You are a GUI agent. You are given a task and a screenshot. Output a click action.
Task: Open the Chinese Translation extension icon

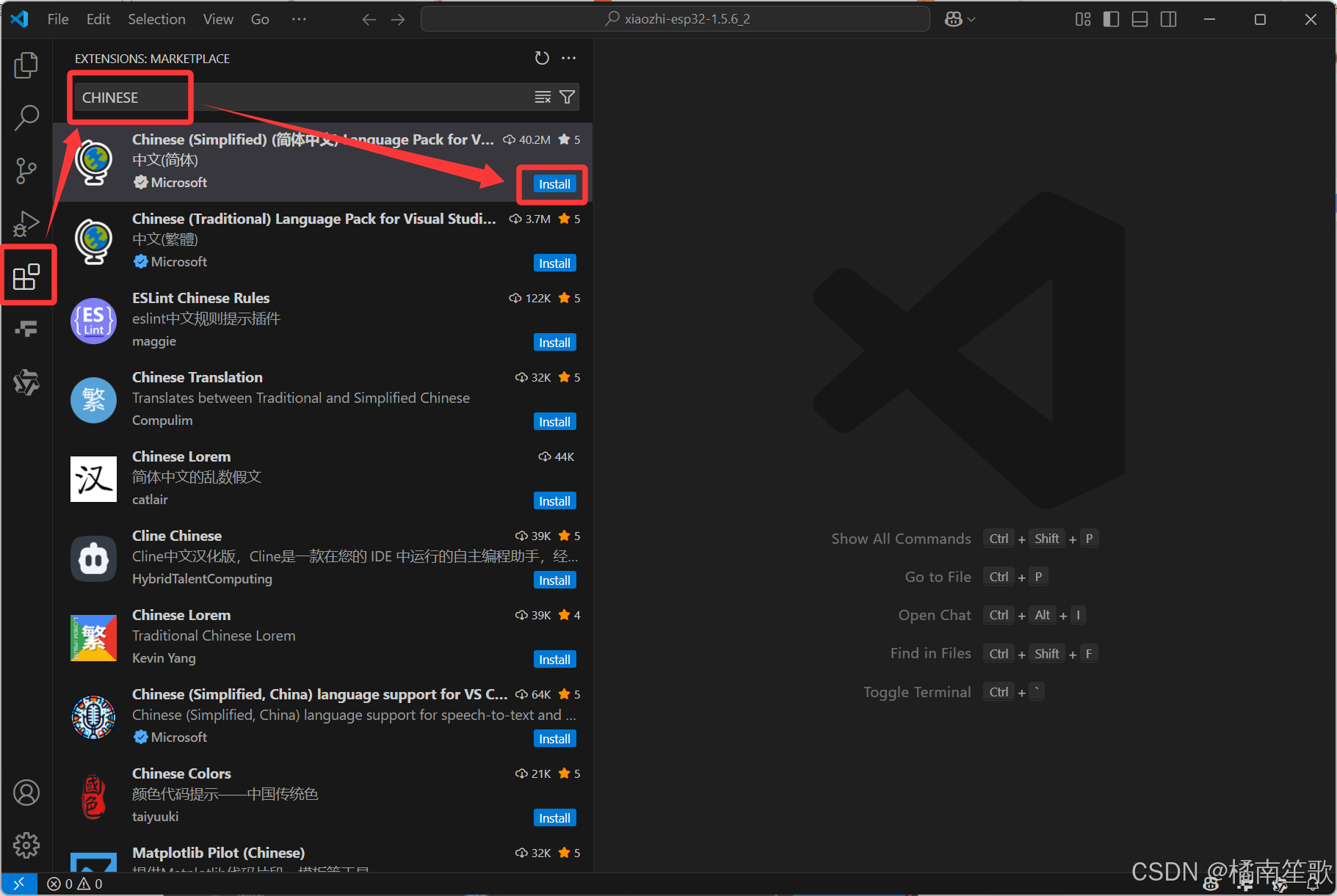click(x=93, y=400)
